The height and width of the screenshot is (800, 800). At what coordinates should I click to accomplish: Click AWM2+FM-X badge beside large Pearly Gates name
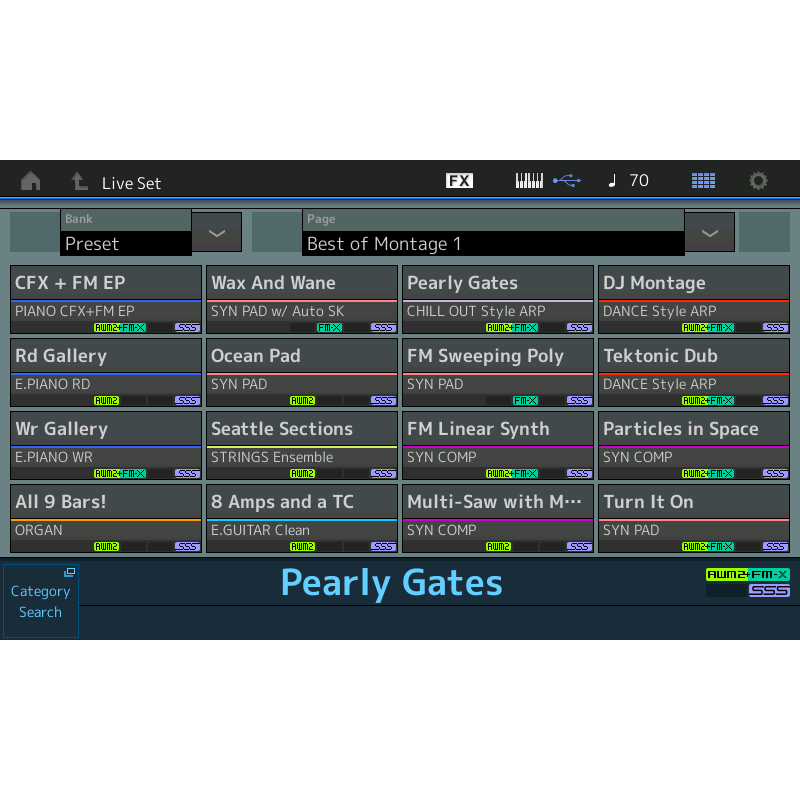pyautogui.click(x=747, y=574)
